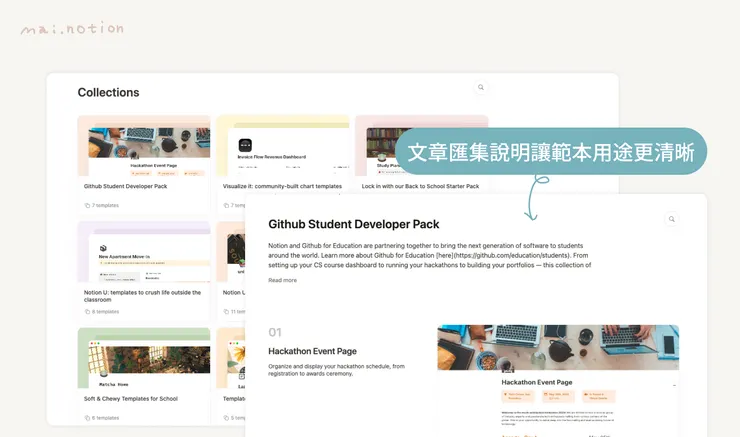Click 'Visualize it: community-built chart templates' title
740x437 pixels.
282,186
